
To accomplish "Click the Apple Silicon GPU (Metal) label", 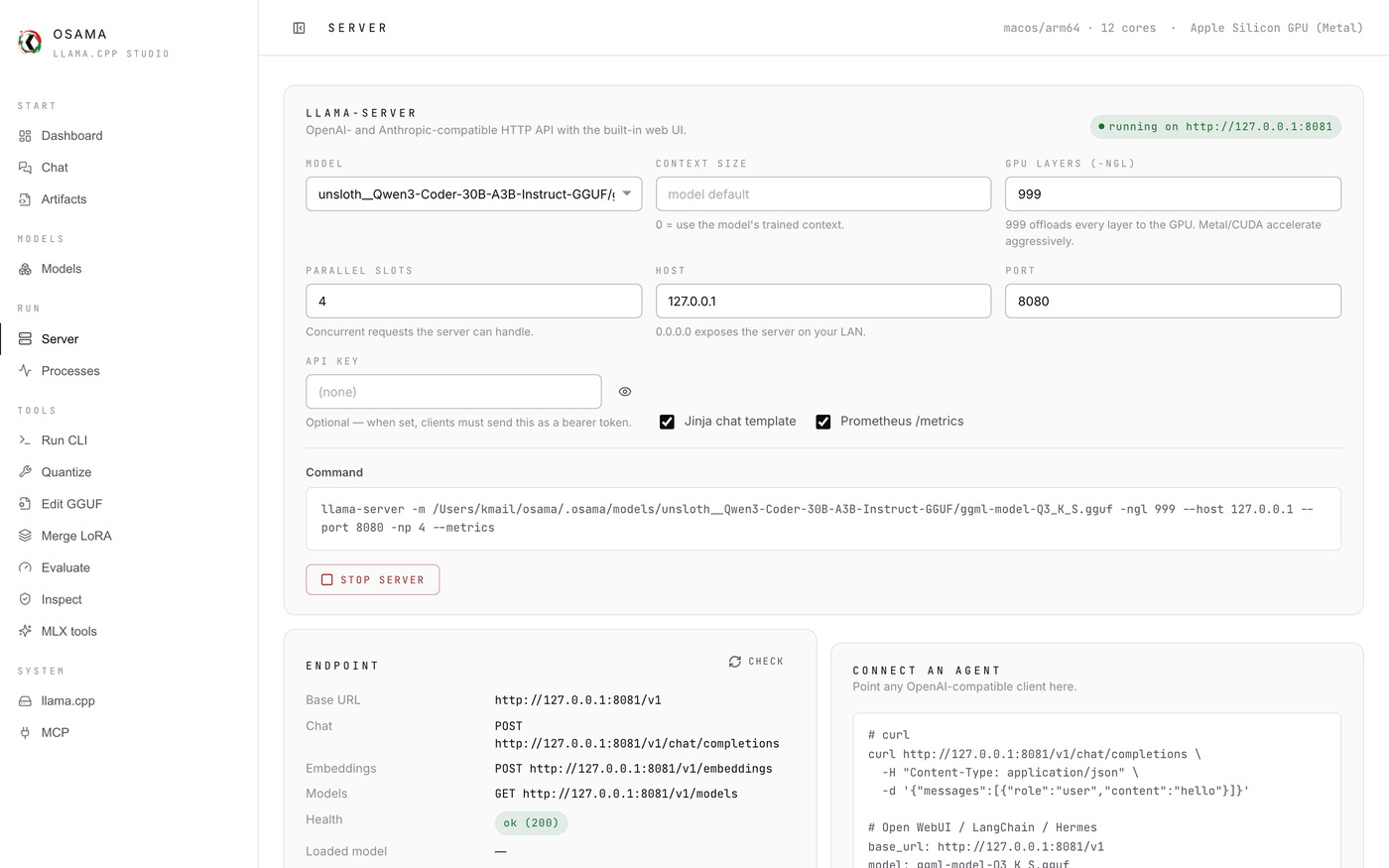I will pyautogui.click(x=1277, y=28).
